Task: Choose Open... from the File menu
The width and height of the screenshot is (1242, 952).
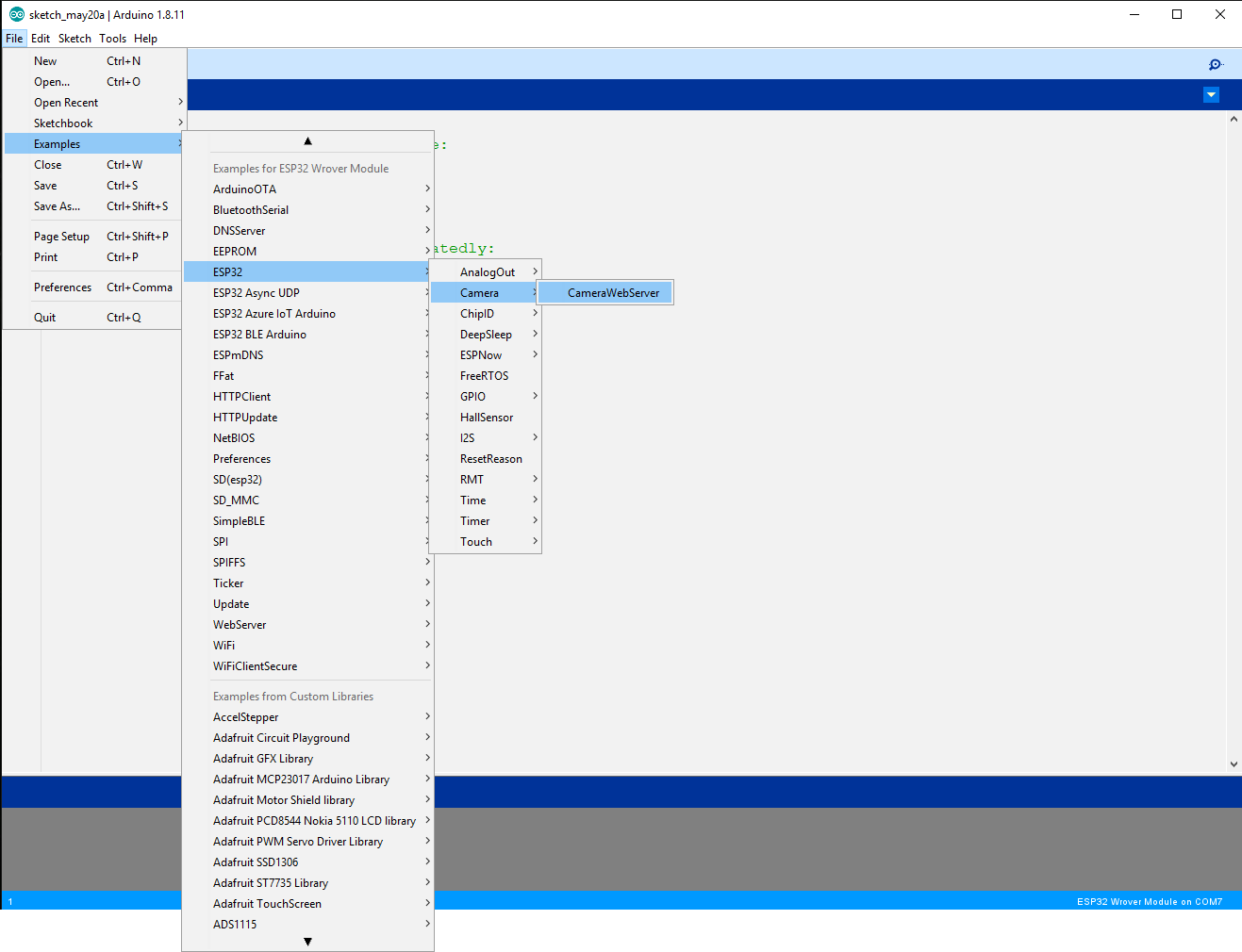Action: coord(94,82)
